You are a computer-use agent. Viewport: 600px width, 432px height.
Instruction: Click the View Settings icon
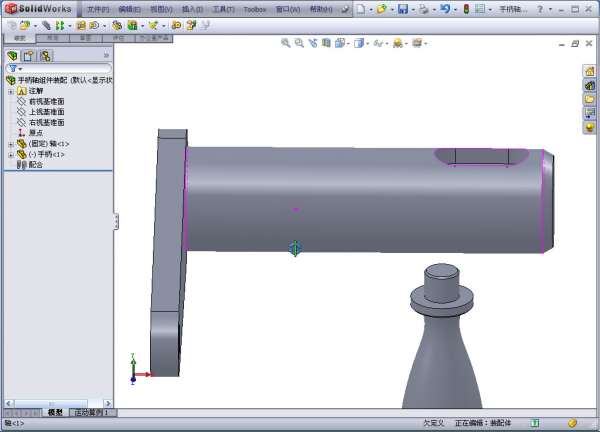coord(417,43)
